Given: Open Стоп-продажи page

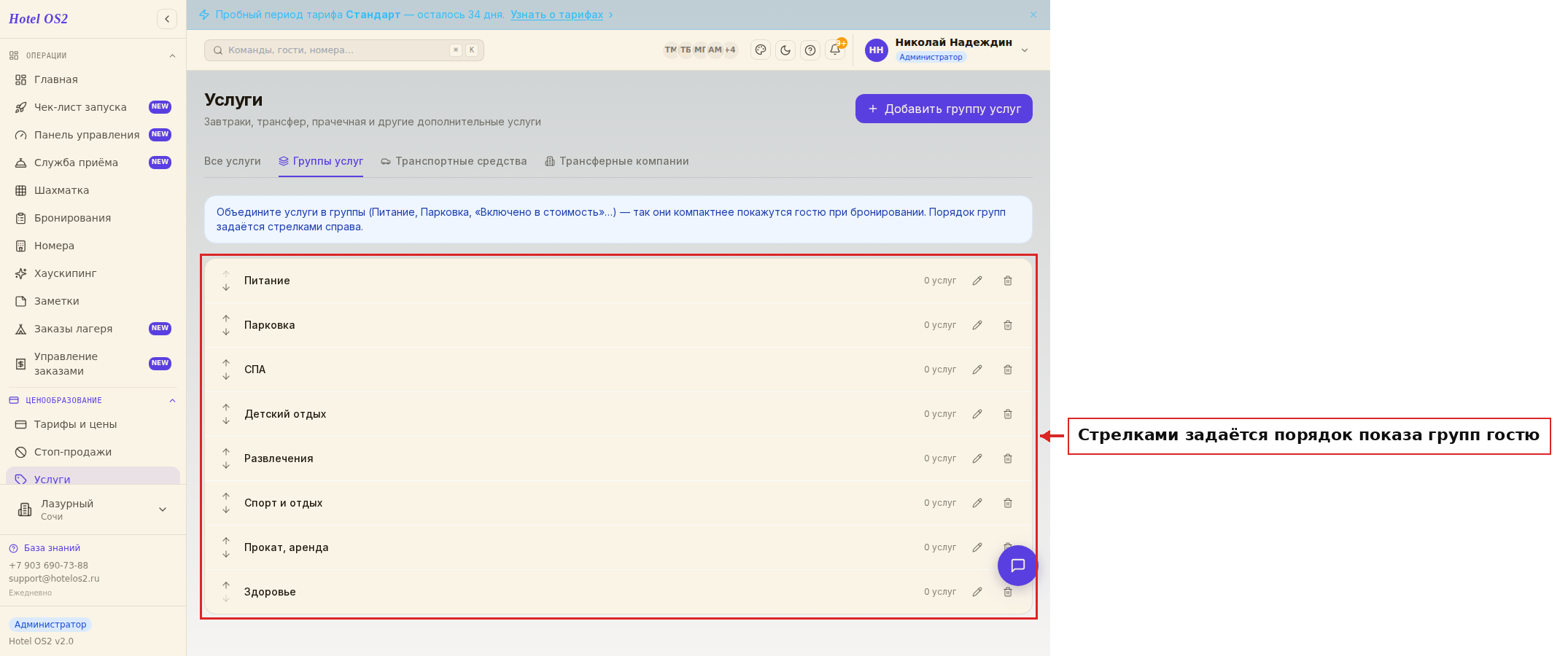Looking at the screenshot, I should pyautogui.click(x=93, y=452).
